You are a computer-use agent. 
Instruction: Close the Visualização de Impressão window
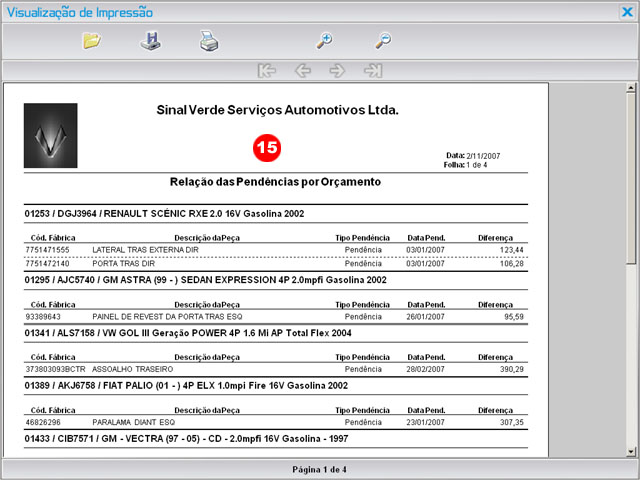coord(627,12)
